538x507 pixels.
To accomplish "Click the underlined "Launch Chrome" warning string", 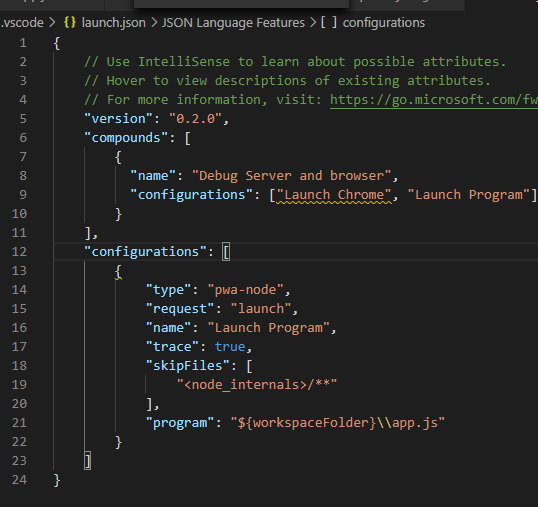I will (x=334, y=195).
